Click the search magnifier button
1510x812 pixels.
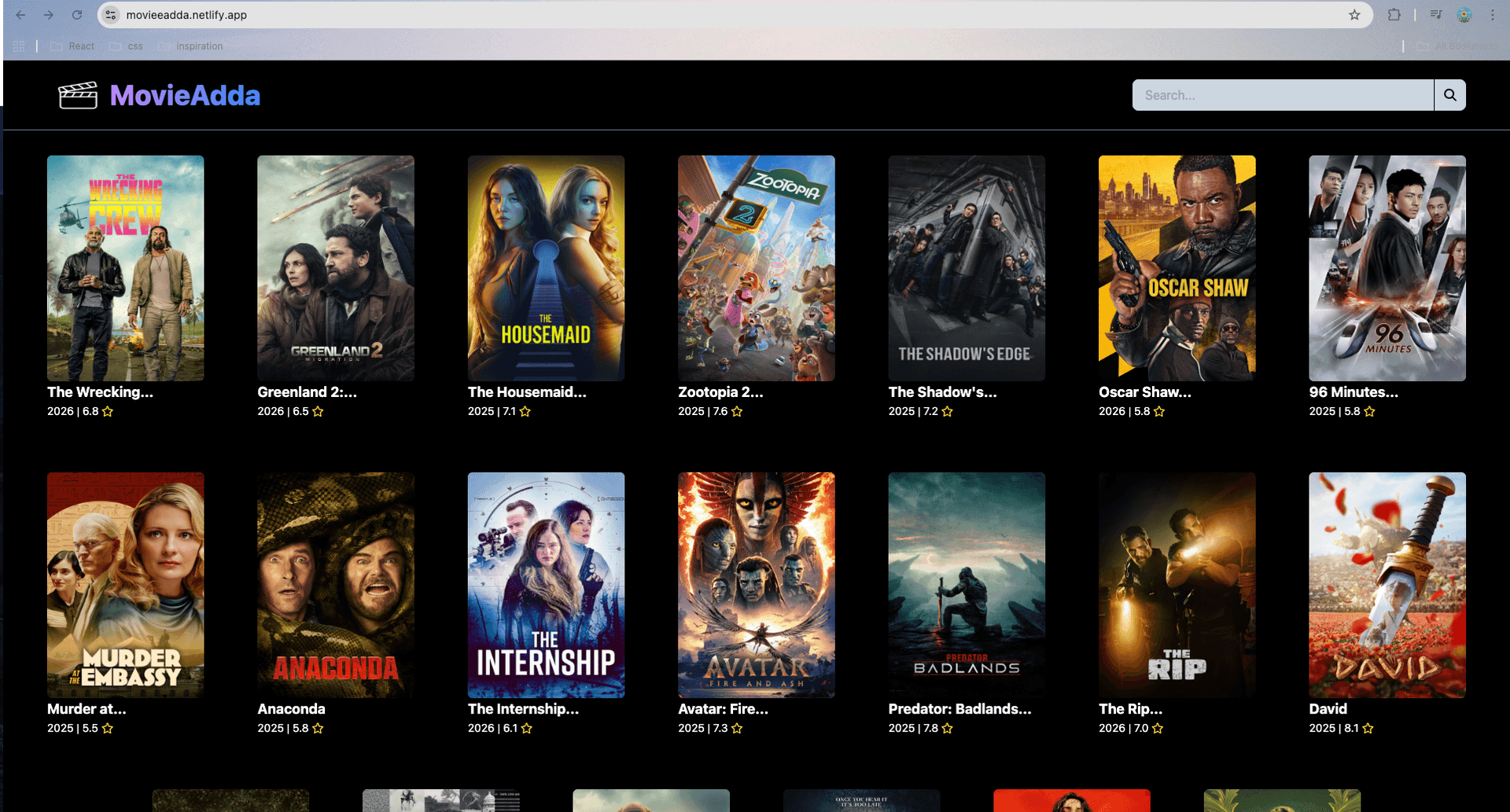click(x=1449, y=95)
